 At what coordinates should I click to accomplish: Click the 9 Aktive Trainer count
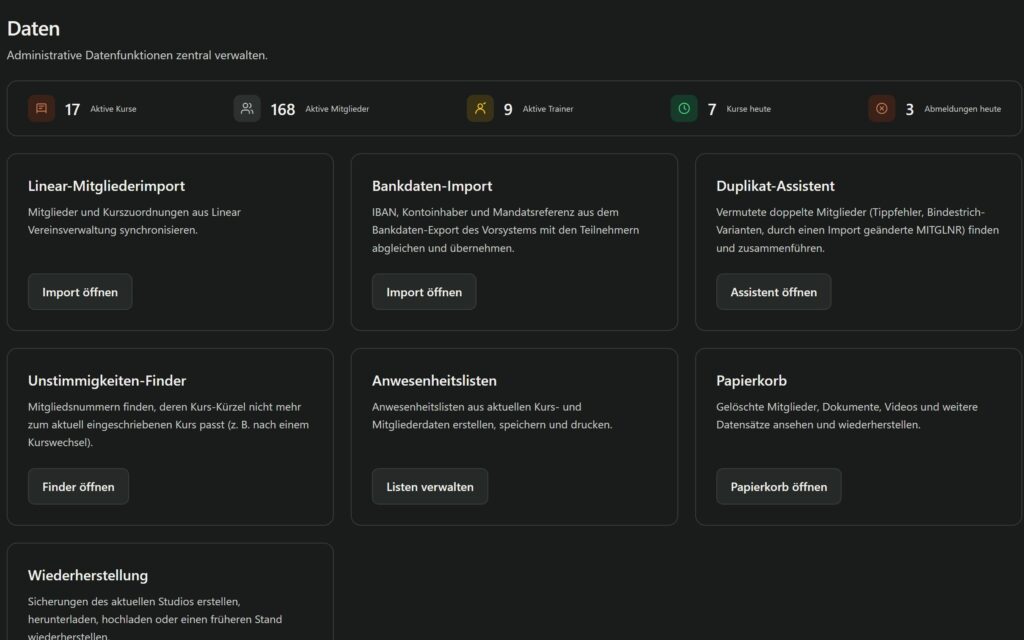[x=508, y=110]
